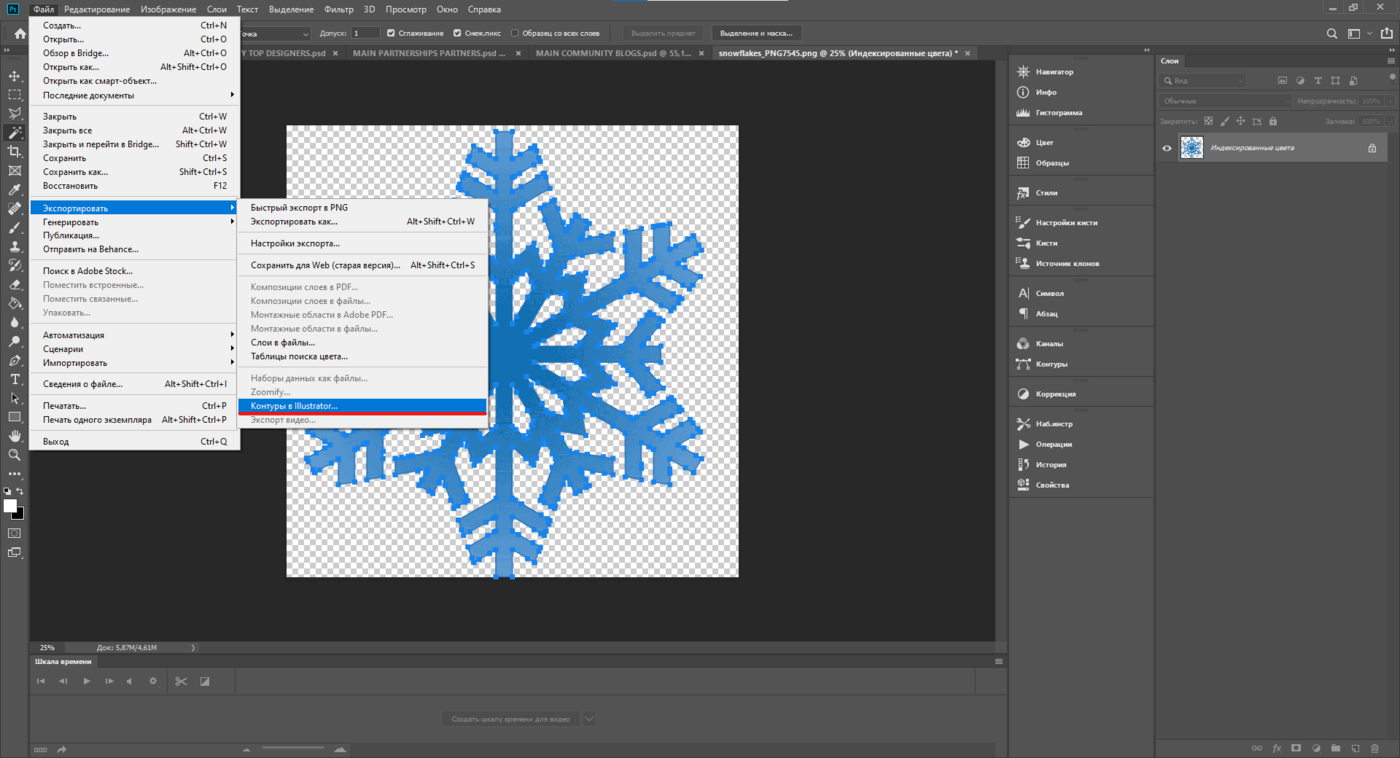Select the Crop tool in toolbar
Image resolution: width=1400 pixels, height=758 pixels.
click(x=14, y=151)
